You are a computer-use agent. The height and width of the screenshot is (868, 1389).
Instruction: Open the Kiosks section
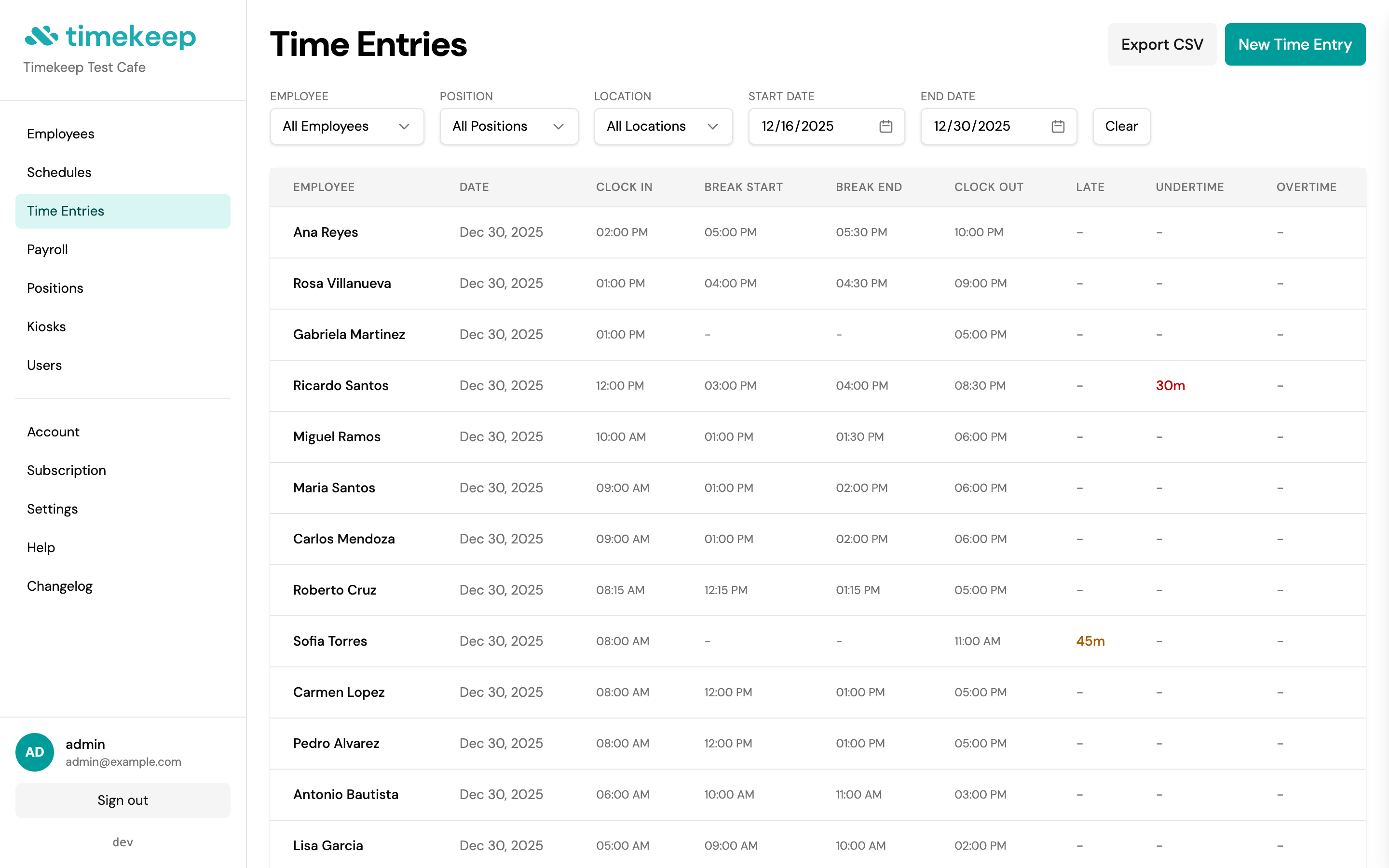pos(46,326)
